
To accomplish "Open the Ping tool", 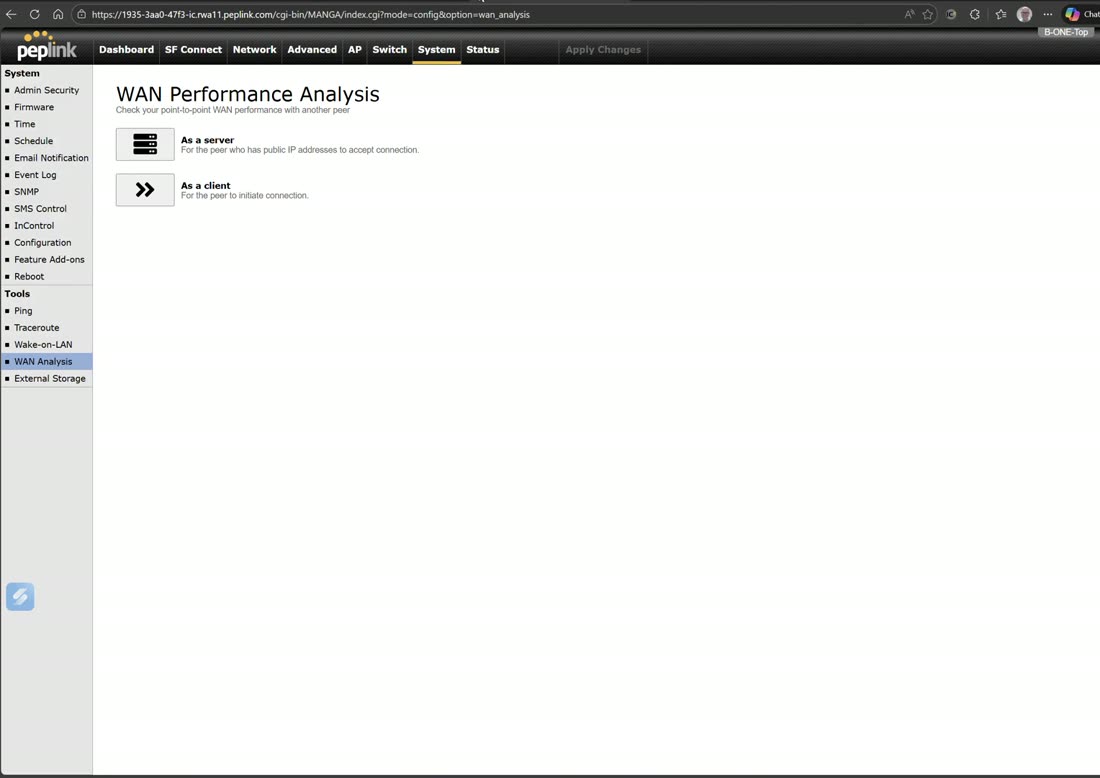I will click(x=46, y=310).
